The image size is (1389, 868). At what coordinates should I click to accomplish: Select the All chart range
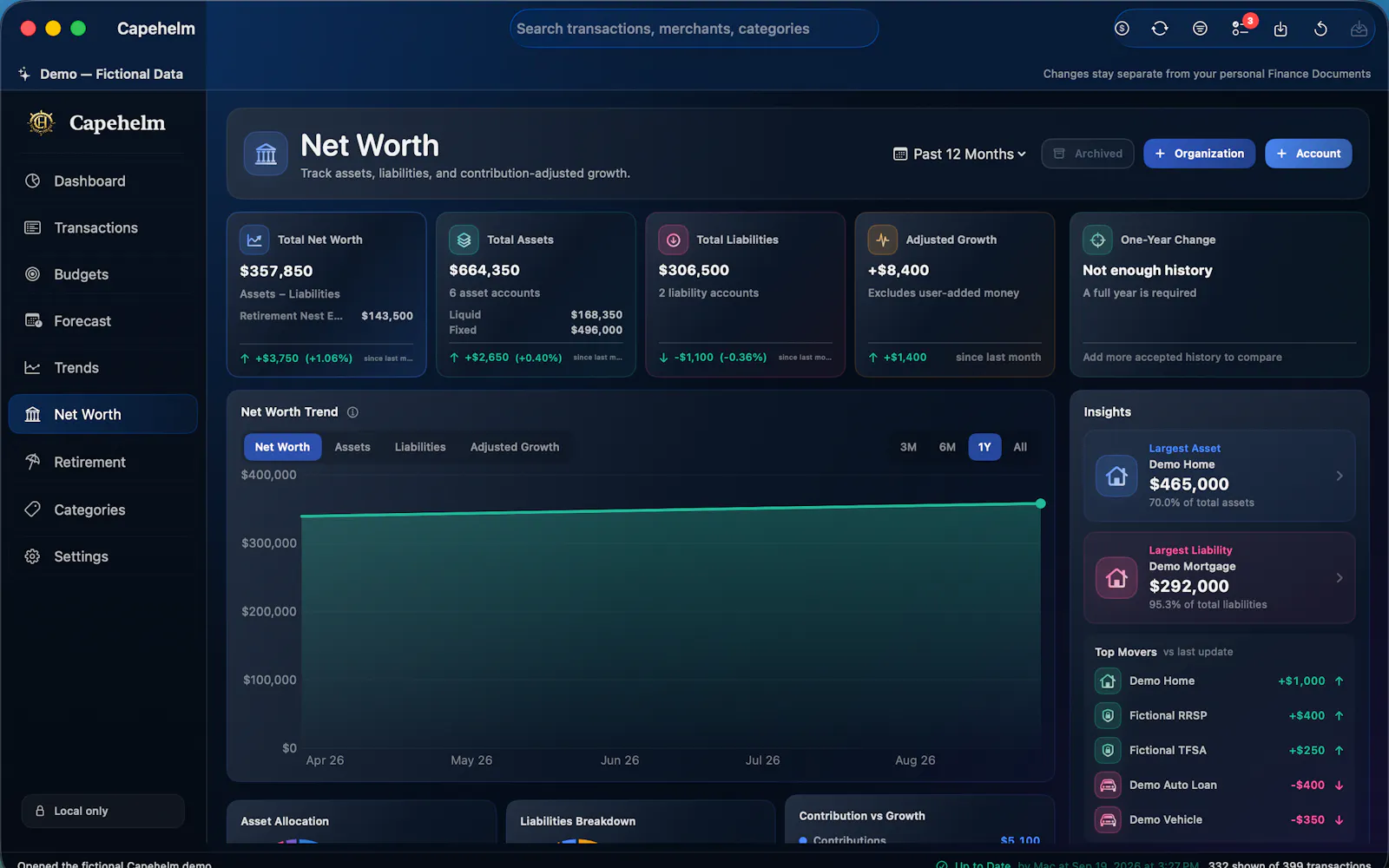click(x=1020, y=447)
